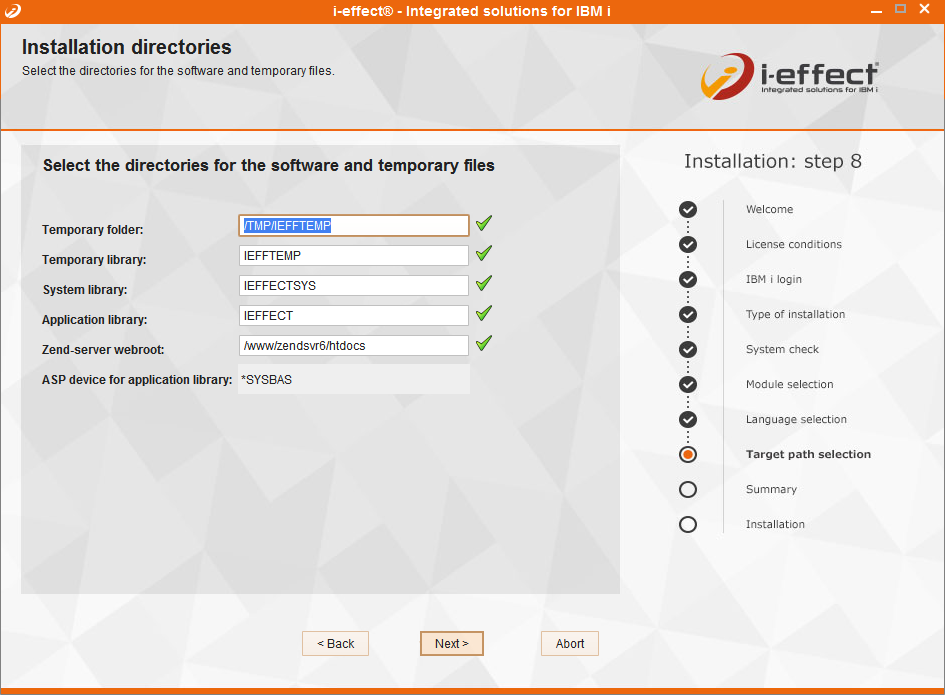Click the completed System check step circle
Viewport: 945px width, 695px height.
(x=687, y=349)
